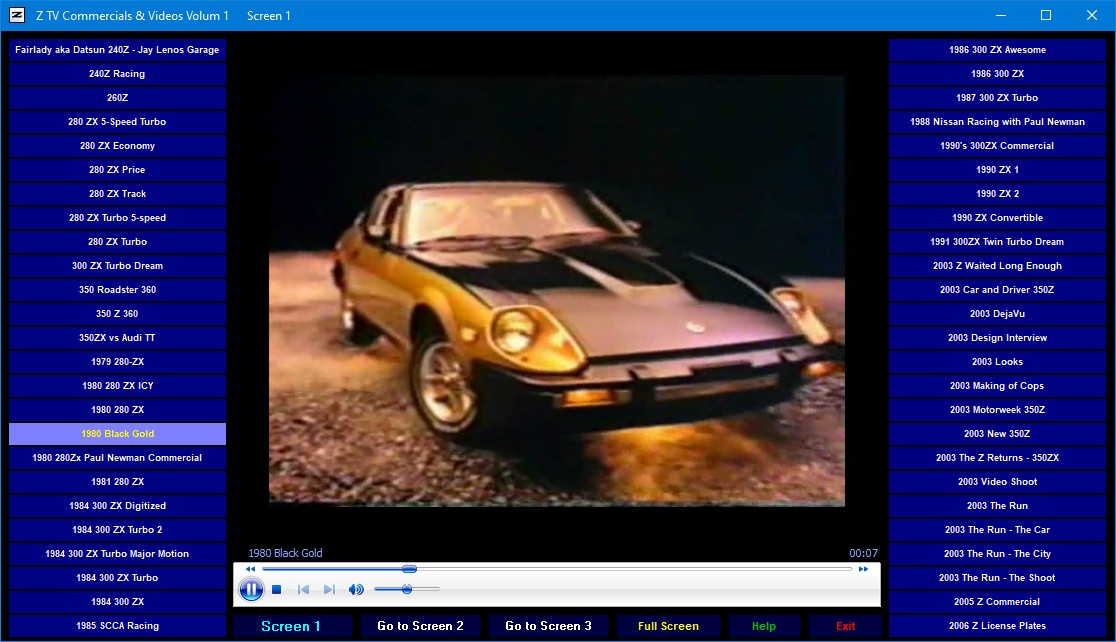Select 1990's 300ZX Commercial

pos(997,146)
